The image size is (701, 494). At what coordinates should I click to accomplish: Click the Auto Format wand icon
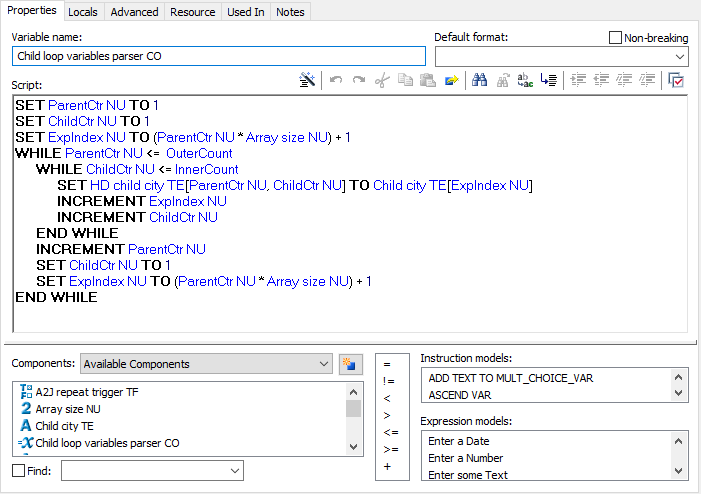click(x=307, y=80)
